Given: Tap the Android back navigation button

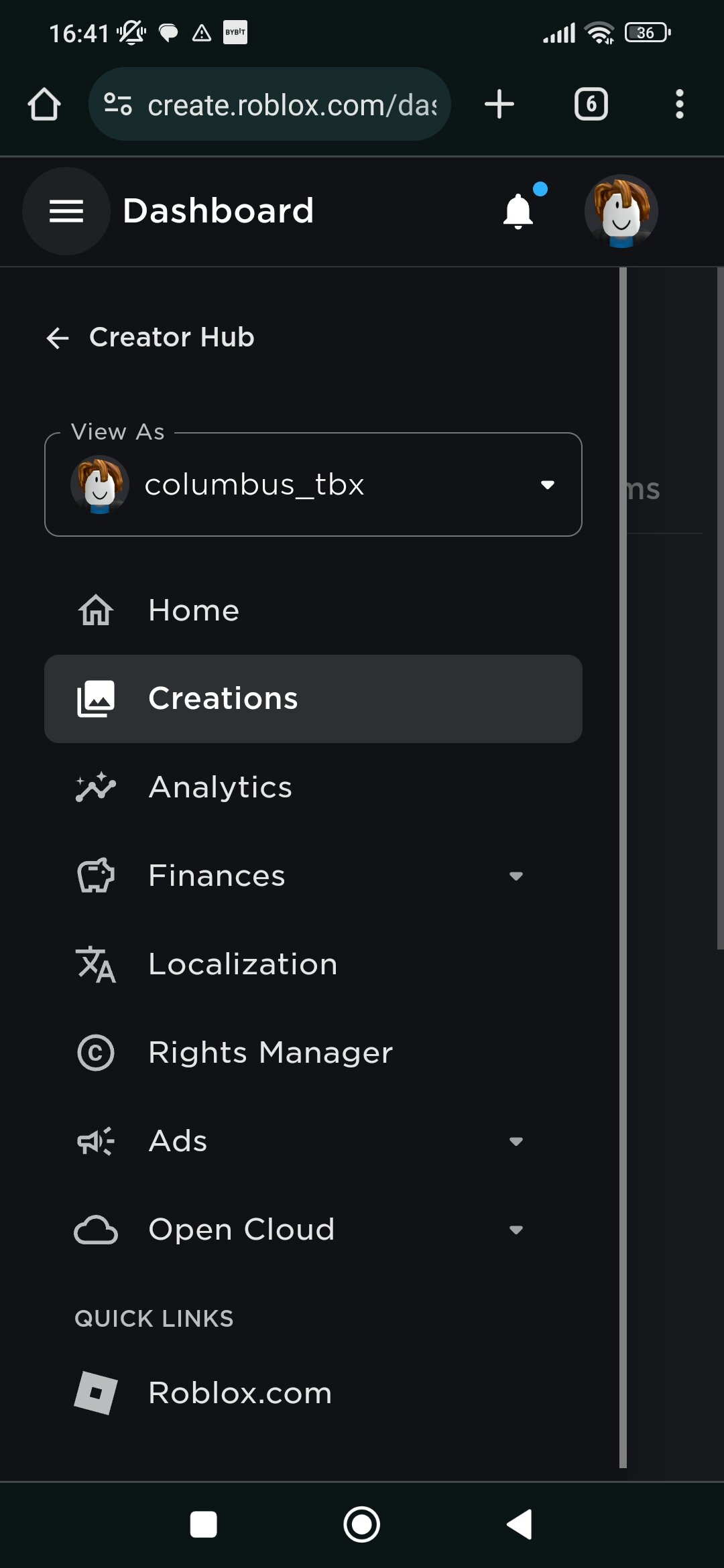Looking at the screenshot, I should [520, 1524].
